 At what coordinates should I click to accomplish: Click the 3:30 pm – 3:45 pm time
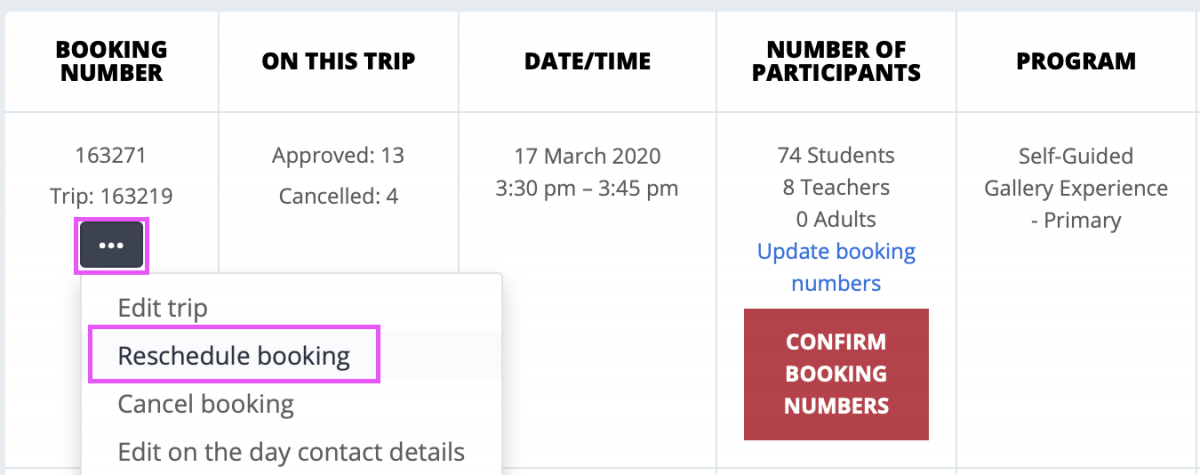click(588, 188)
